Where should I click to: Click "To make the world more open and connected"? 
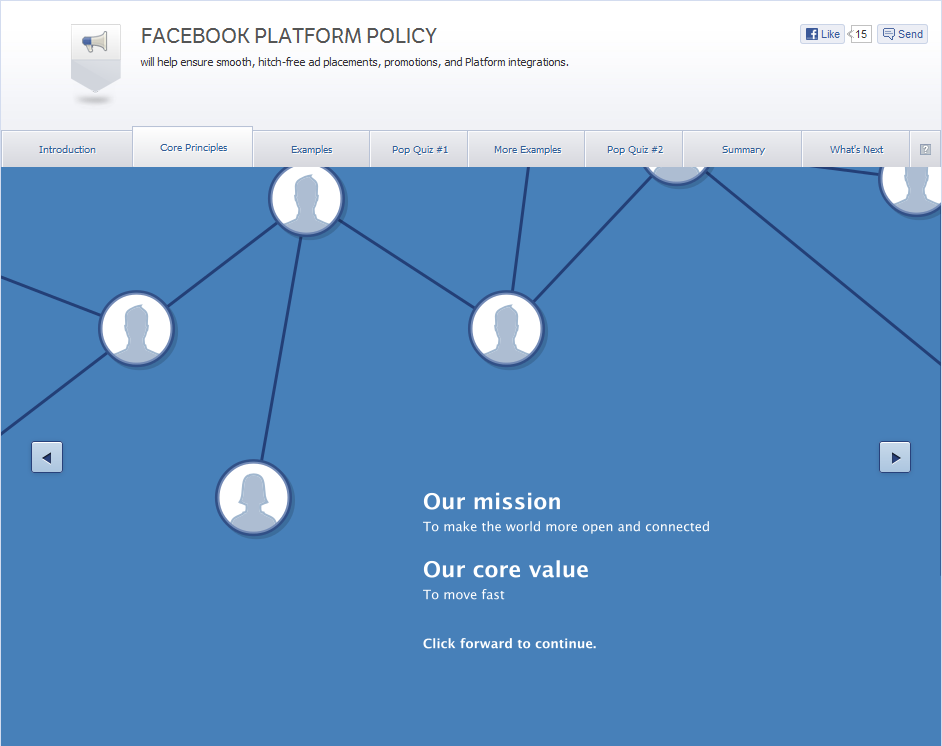click(566, 527)
